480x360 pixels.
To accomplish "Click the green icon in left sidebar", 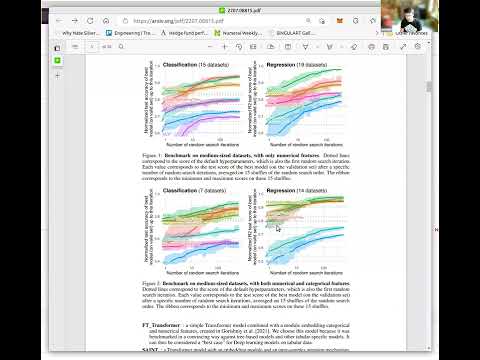I will (x=57, y=61).
